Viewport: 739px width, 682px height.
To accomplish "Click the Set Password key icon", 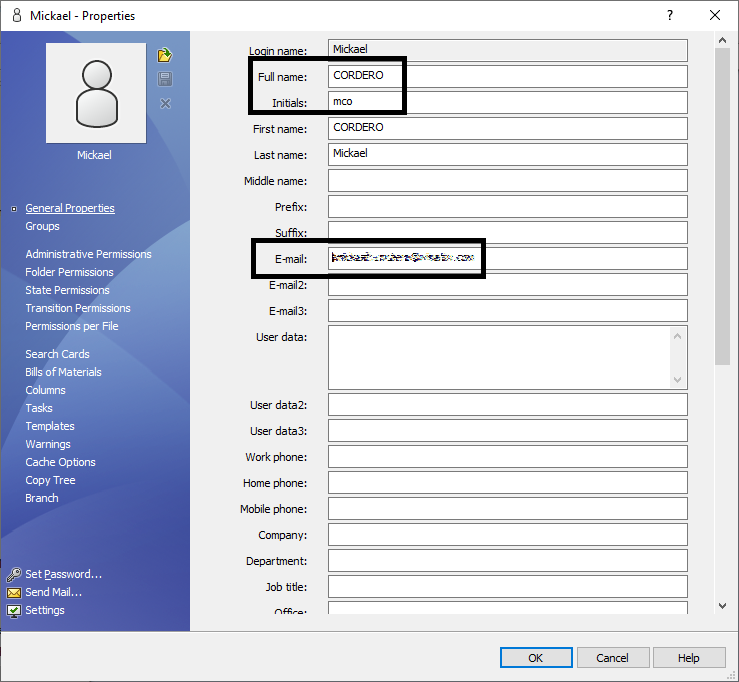I will (x=14, y=575).
